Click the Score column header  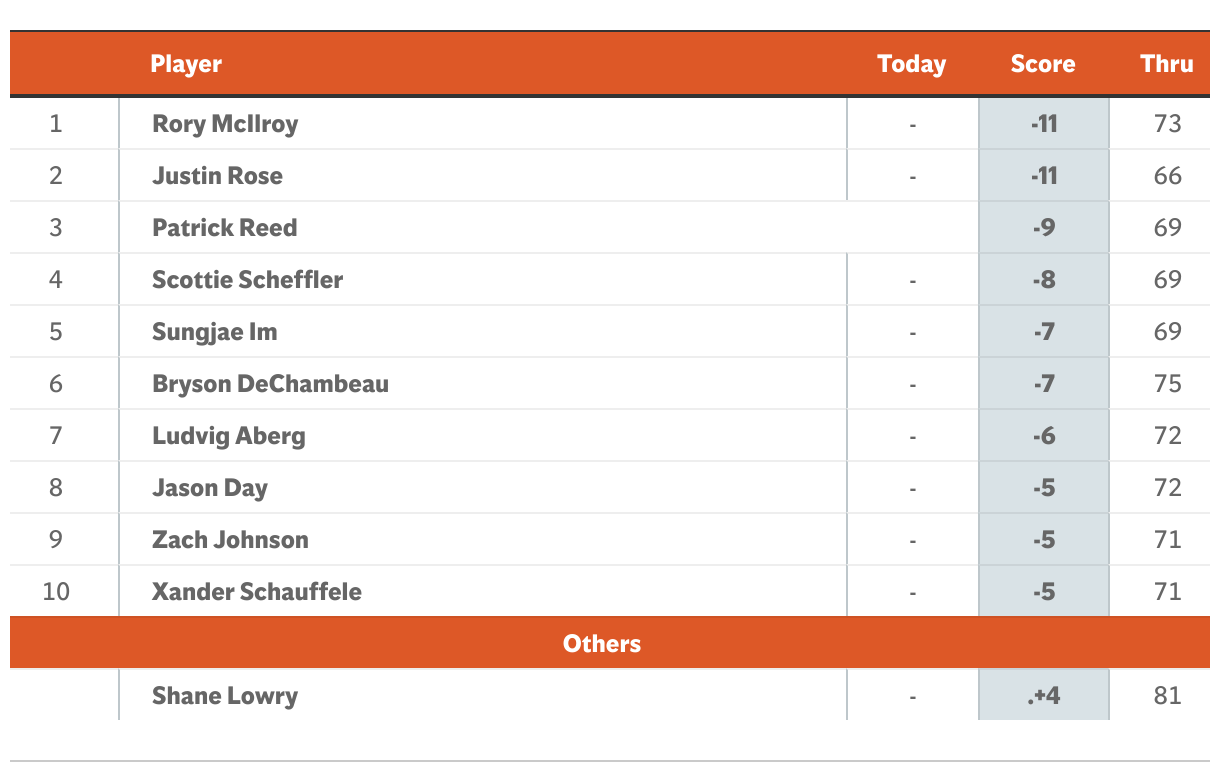point(1043,64)
